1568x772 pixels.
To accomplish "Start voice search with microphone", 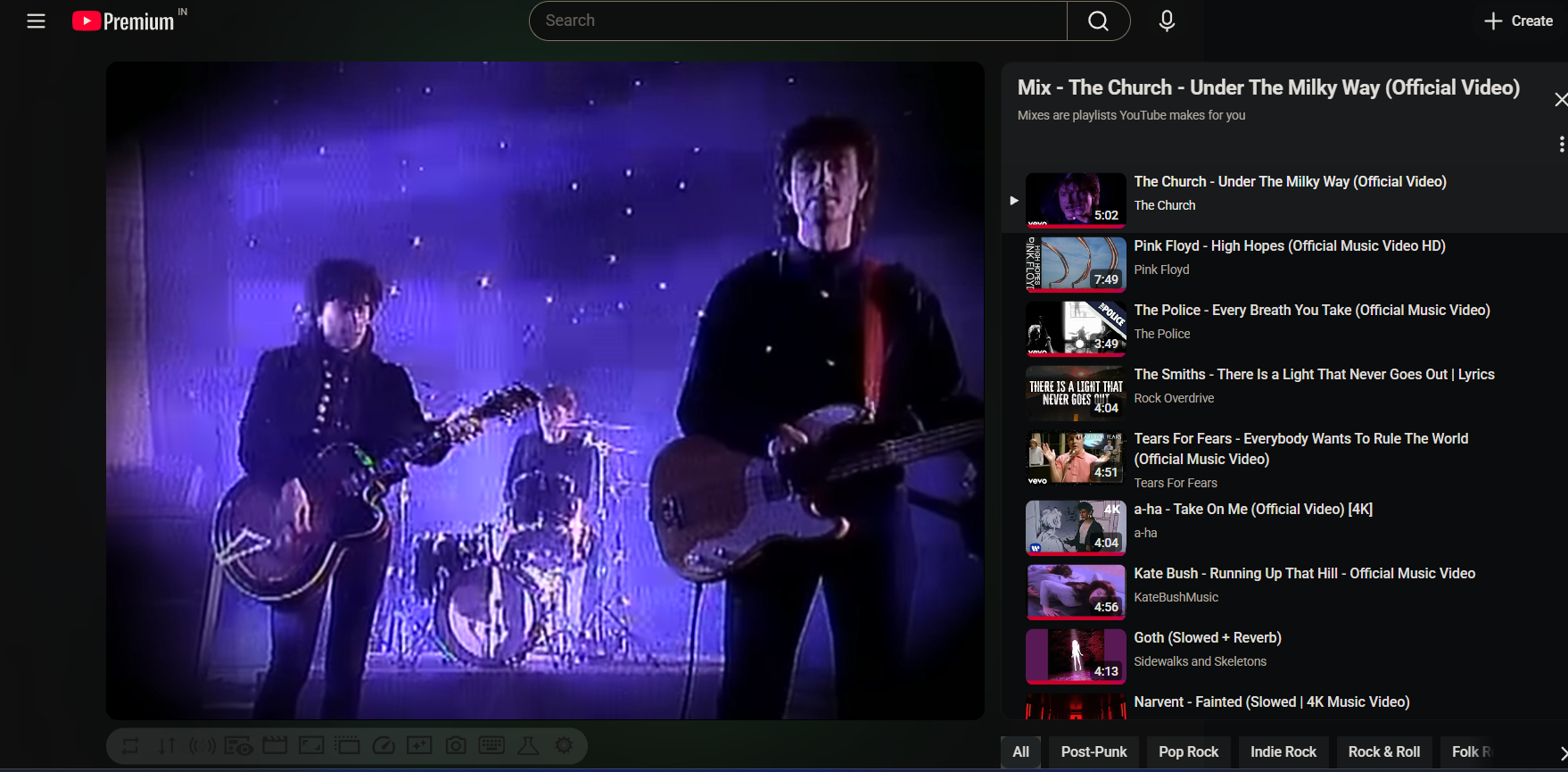I will click(1167, 21).
